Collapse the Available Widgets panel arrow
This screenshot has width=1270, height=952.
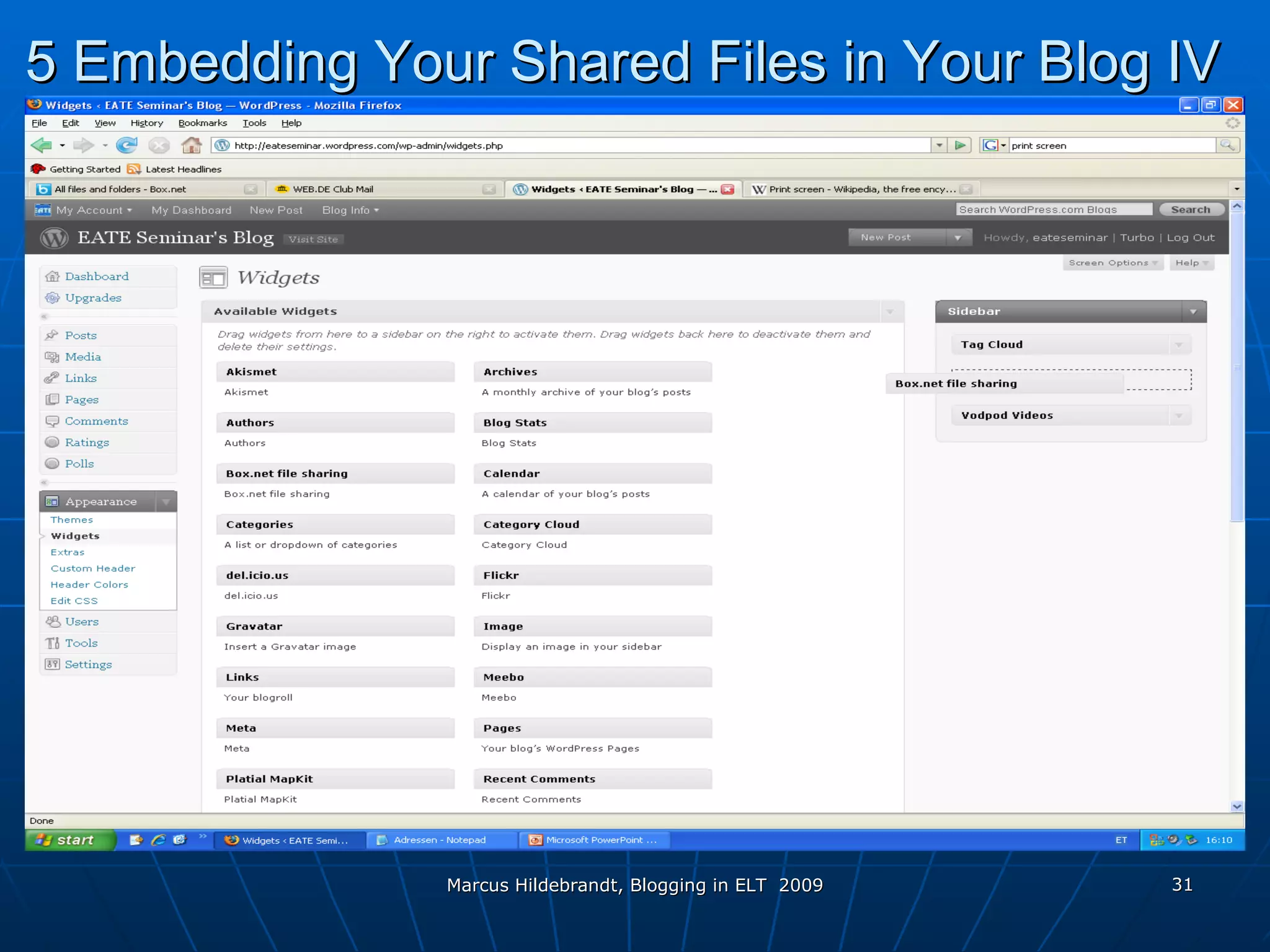point(890,312)
